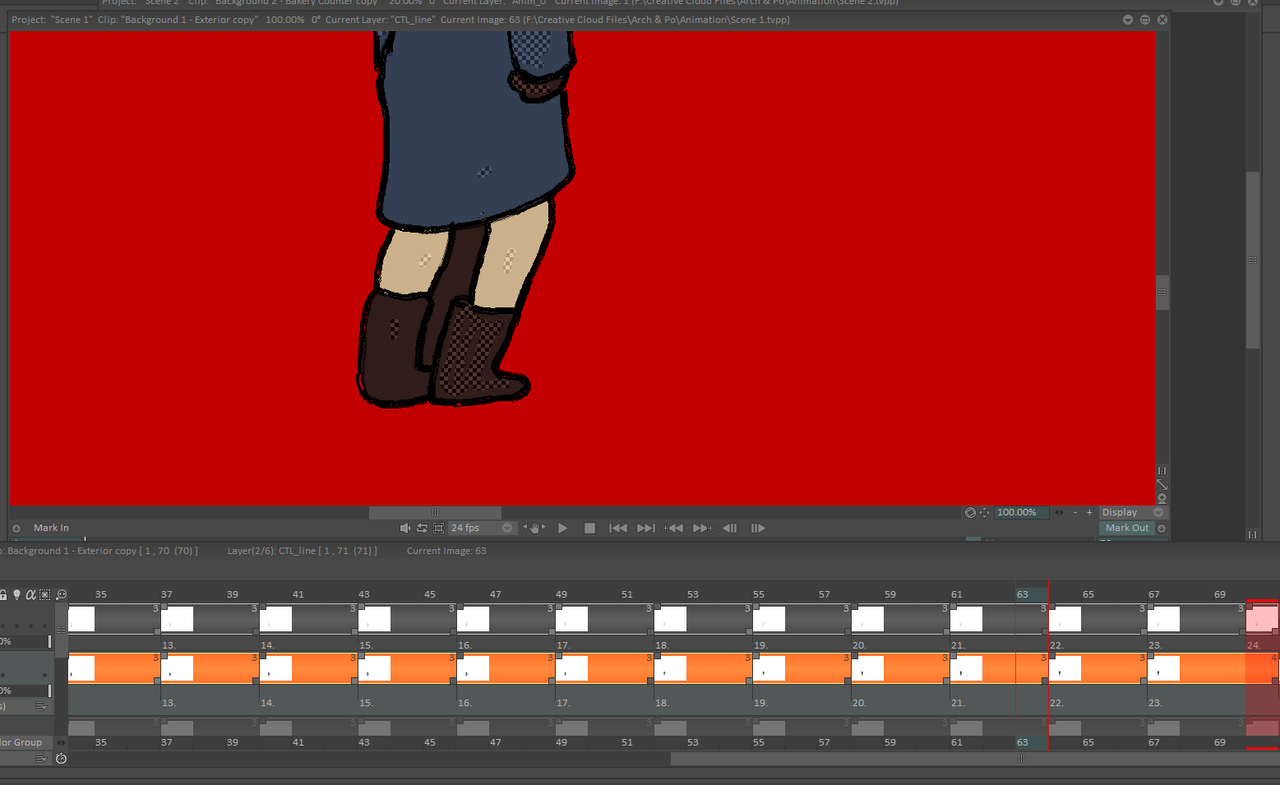This screenshot has width=1280, height=785.
Task: Click instance label 20. under orange layer
Action: tap(859, 703)
